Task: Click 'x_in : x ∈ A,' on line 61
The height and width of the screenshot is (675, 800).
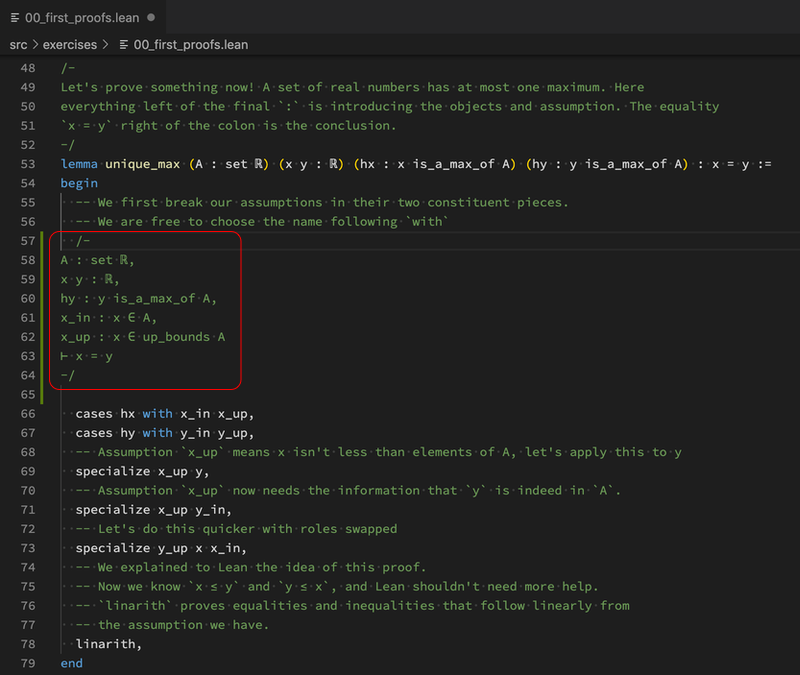Action: pos(109,318)
